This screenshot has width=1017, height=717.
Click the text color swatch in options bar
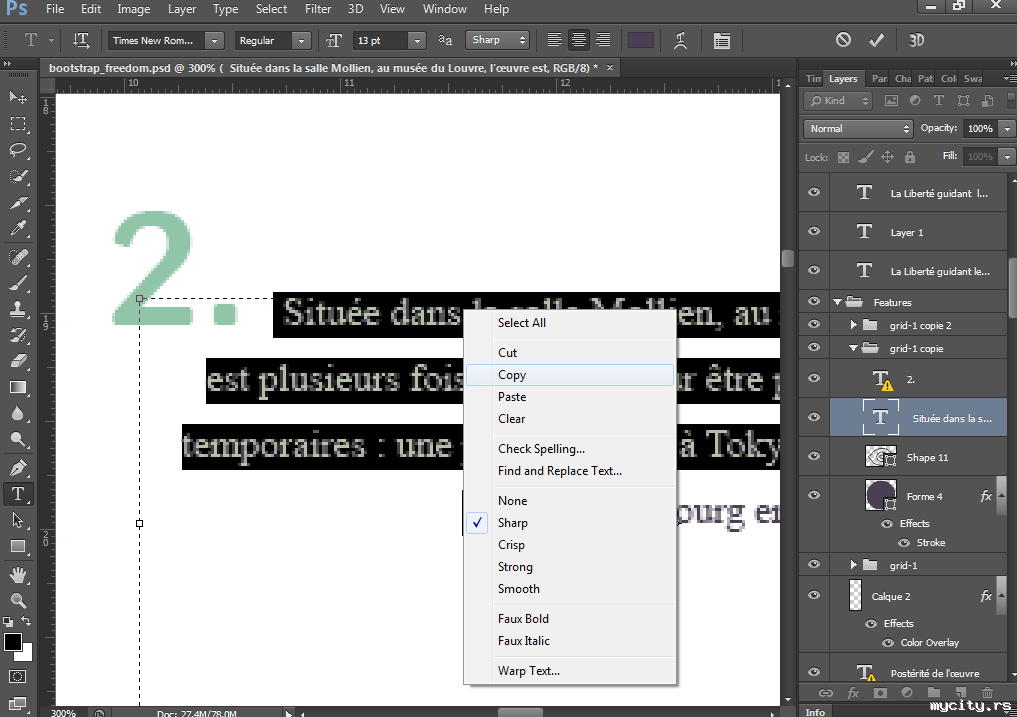pos(641,40)
